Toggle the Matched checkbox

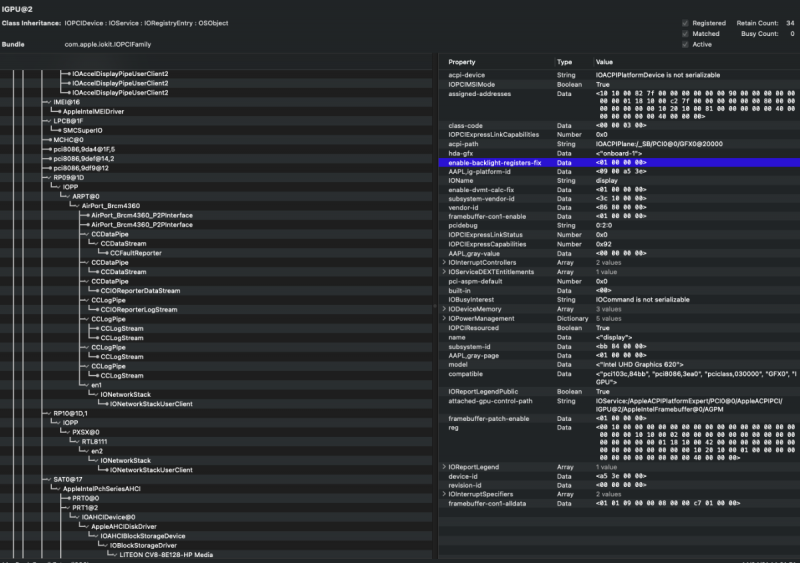pyautogui.click(x=685, y=33)
